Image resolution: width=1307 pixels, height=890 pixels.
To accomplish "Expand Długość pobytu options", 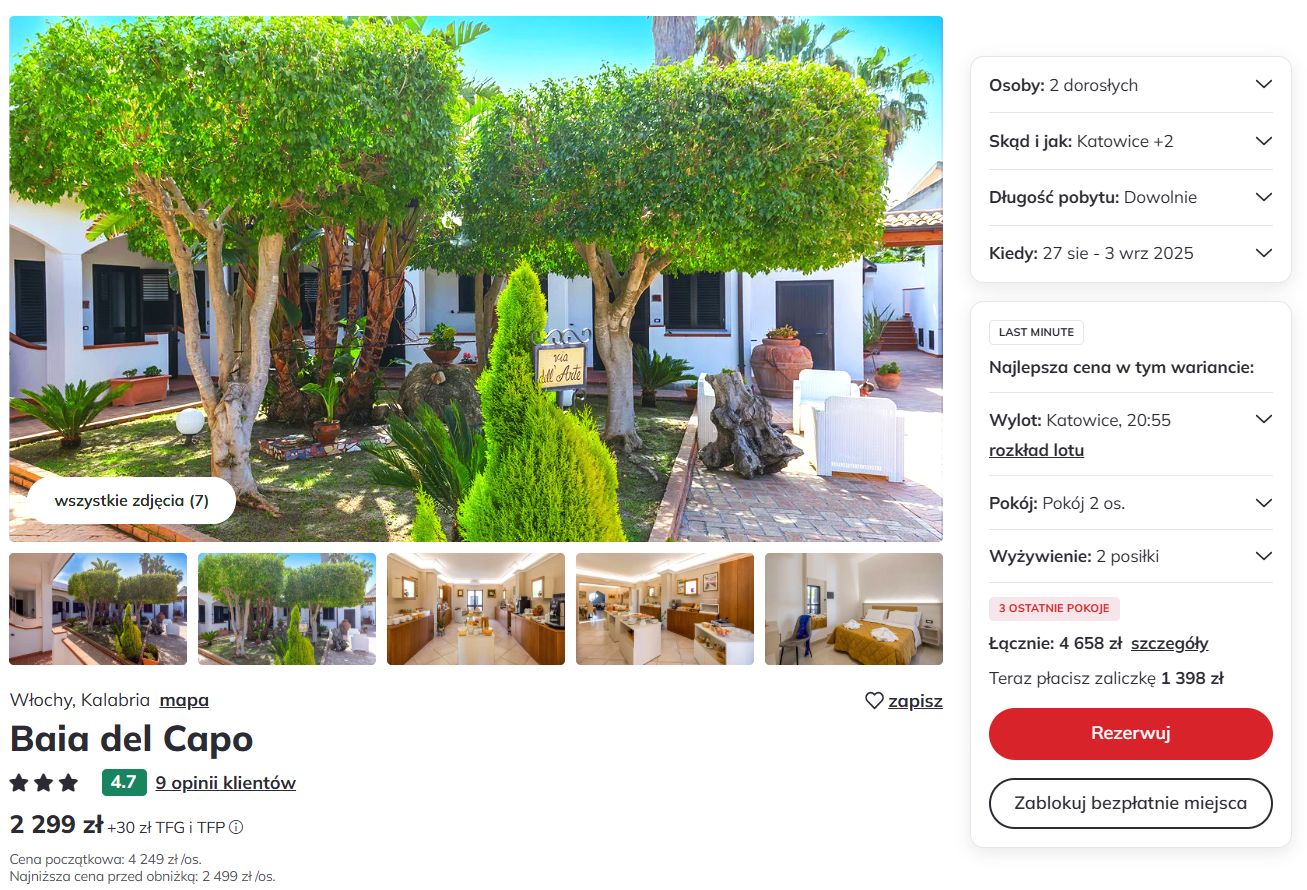I will 1130,197.
